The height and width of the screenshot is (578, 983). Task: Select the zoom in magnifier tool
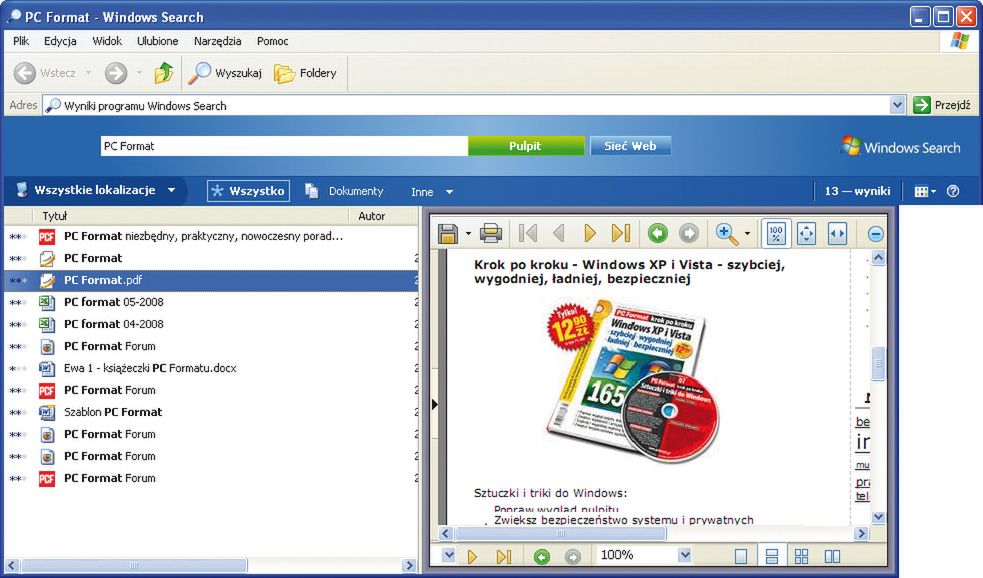(727, 234)
